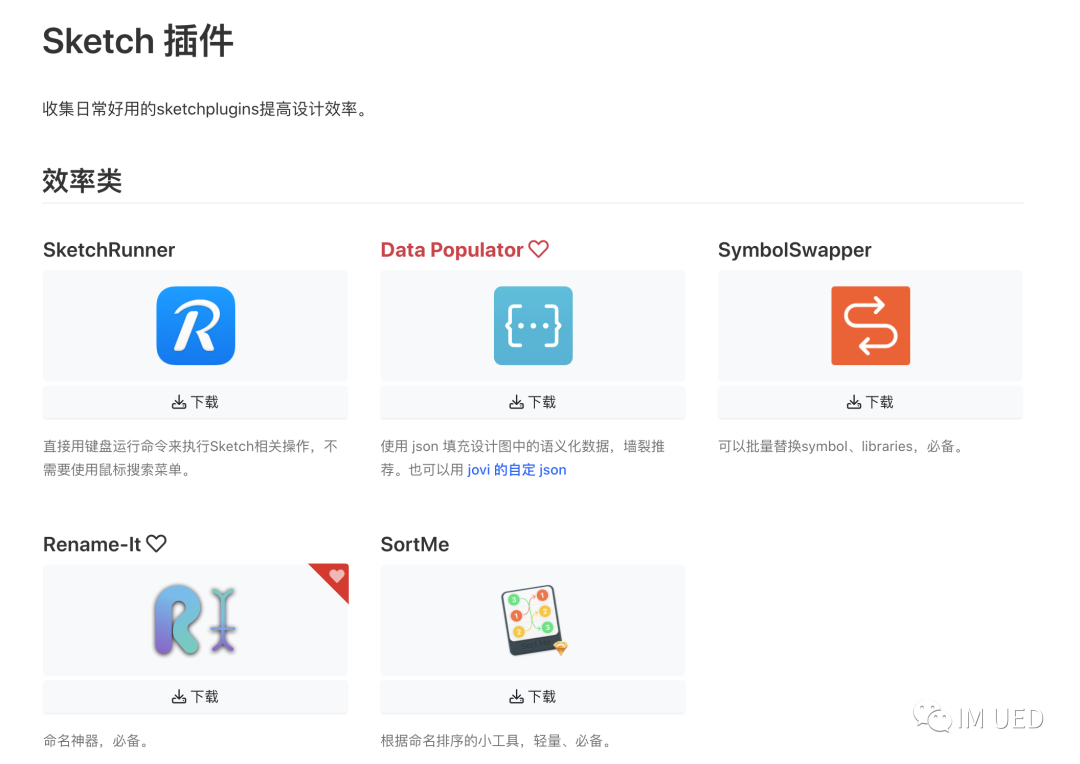Click the Data Populator braces icon
This screenshot has width=1080, height=764.
tap(533, 326)
